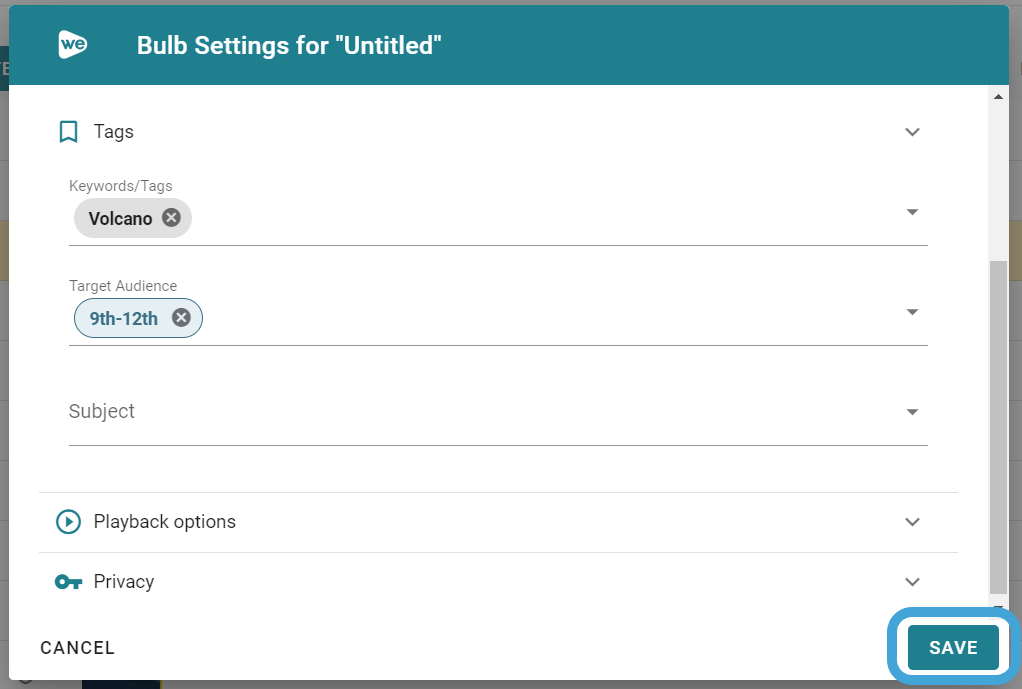This screenshot has height=689, width=1022.
Task: Click the Privacy key icon
Action: click(68, 581)
